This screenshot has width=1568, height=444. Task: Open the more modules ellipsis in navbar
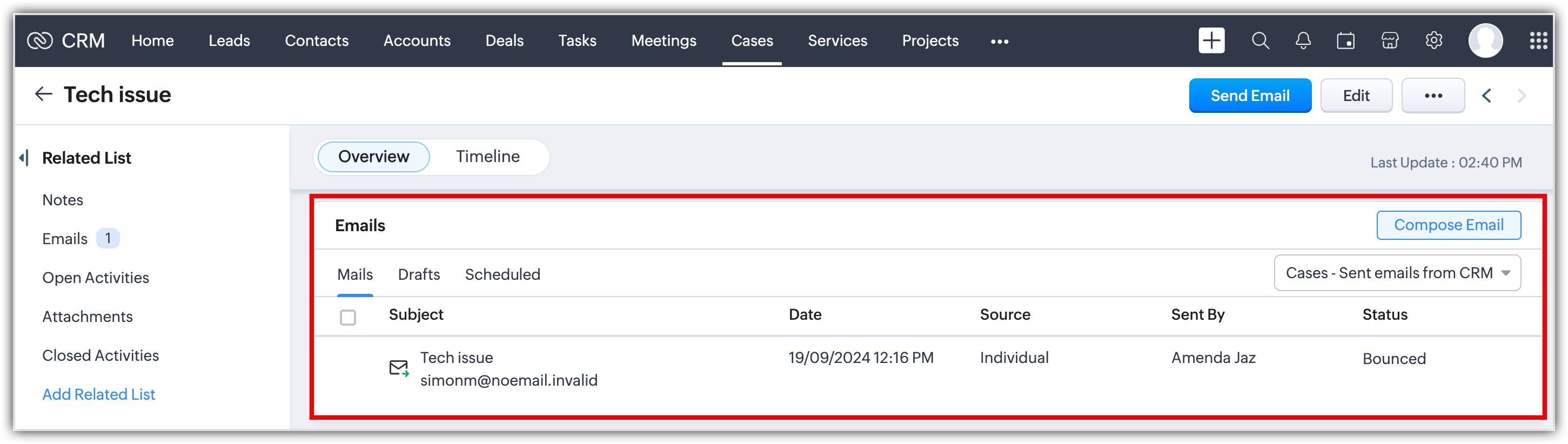pos(1000,42)
